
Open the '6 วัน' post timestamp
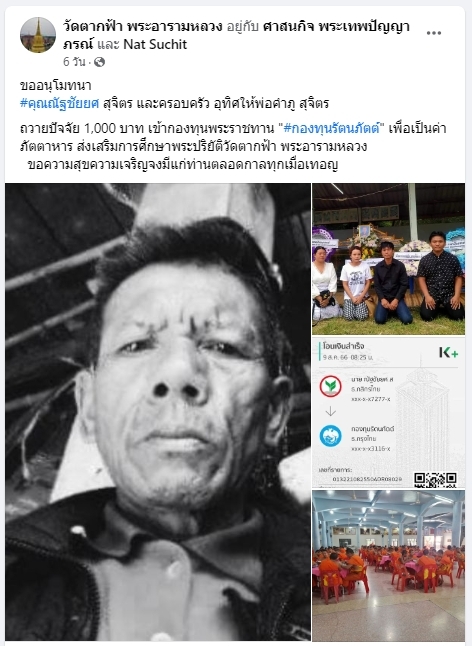[74, 62]
